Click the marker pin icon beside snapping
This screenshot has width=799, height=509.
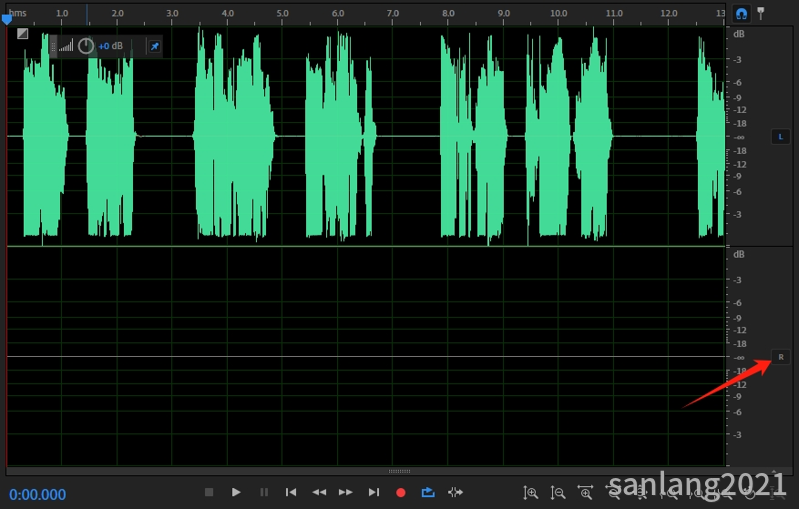pos(761,13)
